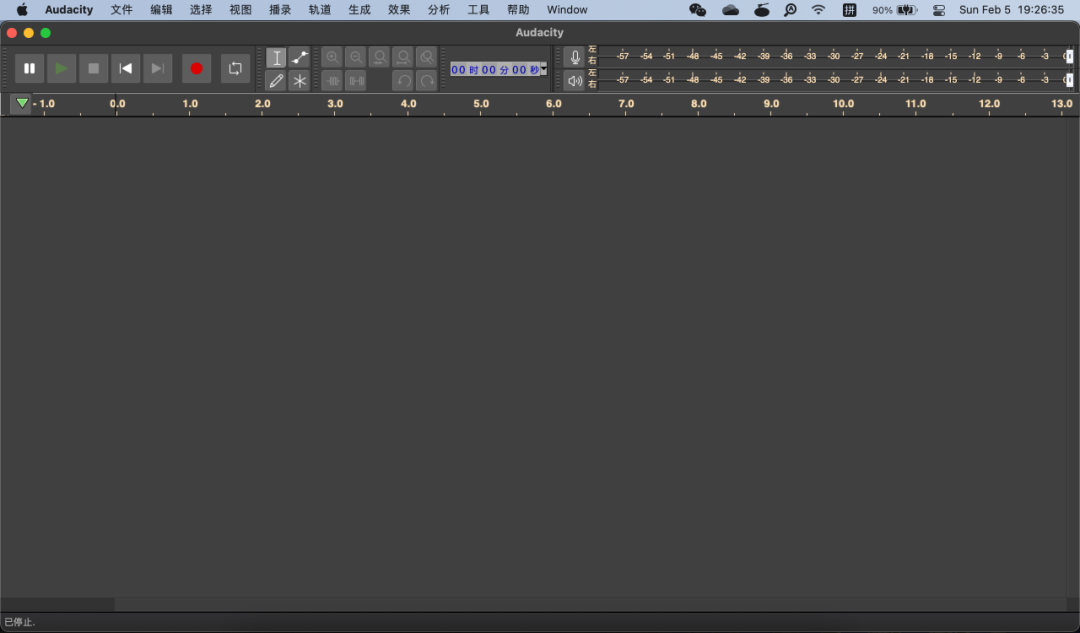Open the 帮助 menu
Viewport: 1080px width, 633px height.
(518, 10)
